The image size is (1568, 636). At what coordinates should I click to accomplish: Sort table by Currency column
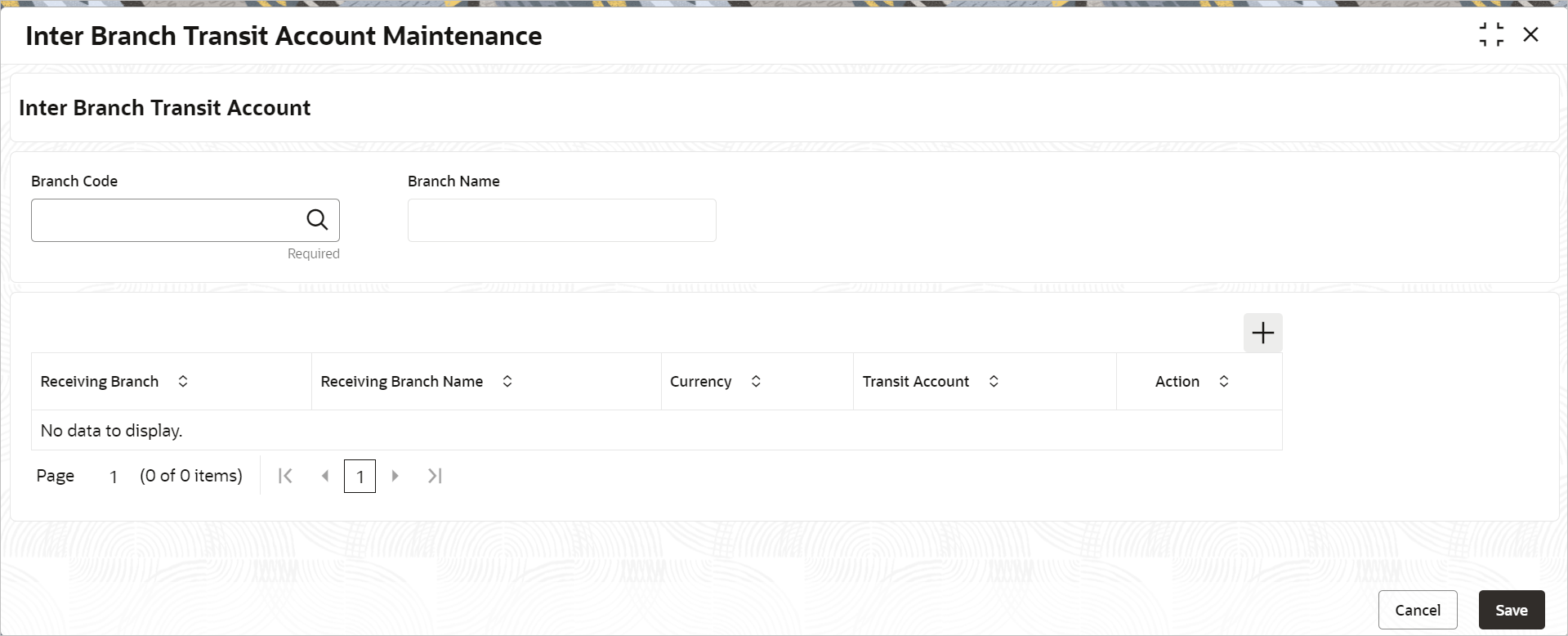tap(756, 382)
